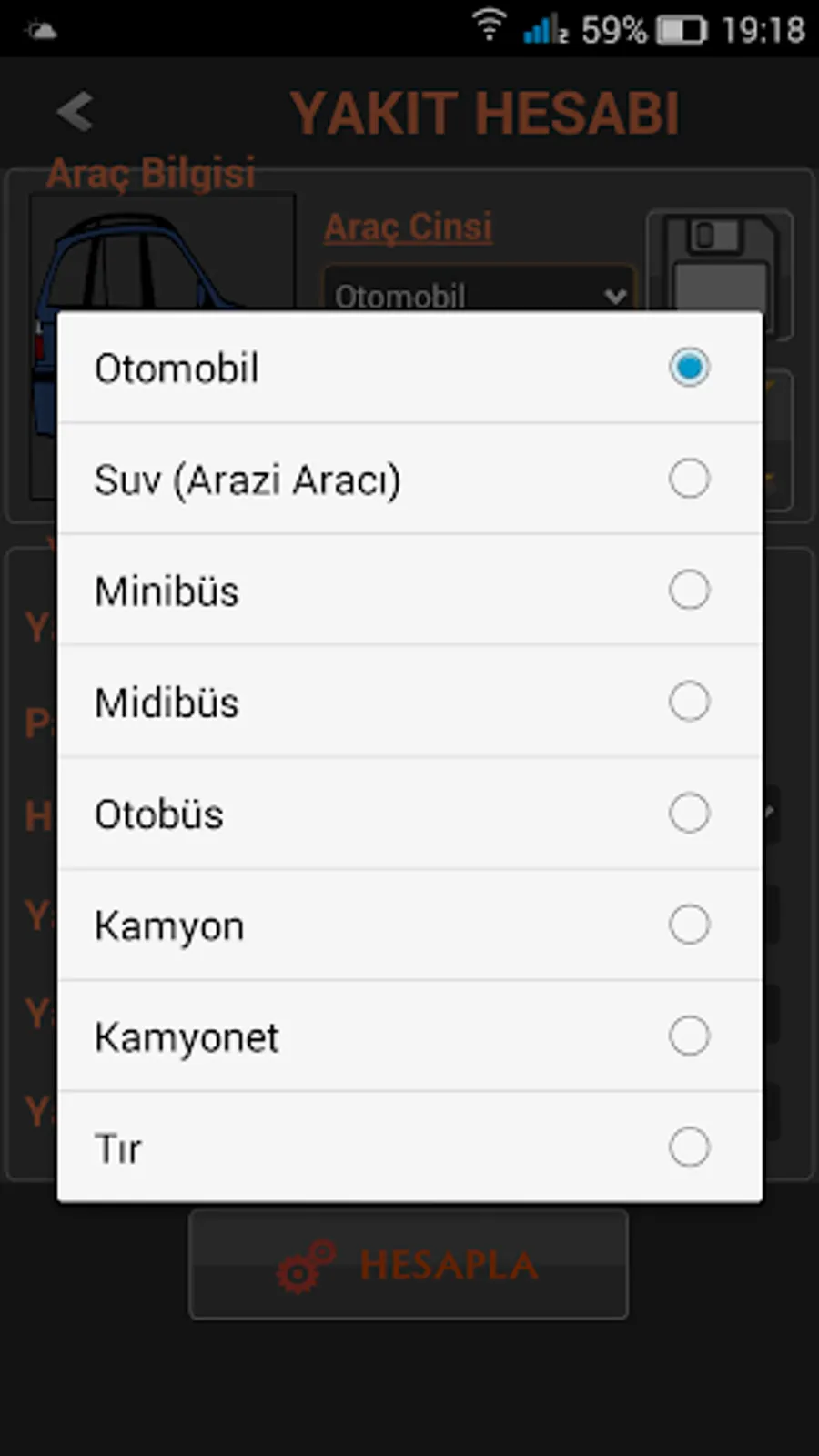
Task: Pick the Midibüs radio button
Action: pyautogui.click(x=689, y=702)
